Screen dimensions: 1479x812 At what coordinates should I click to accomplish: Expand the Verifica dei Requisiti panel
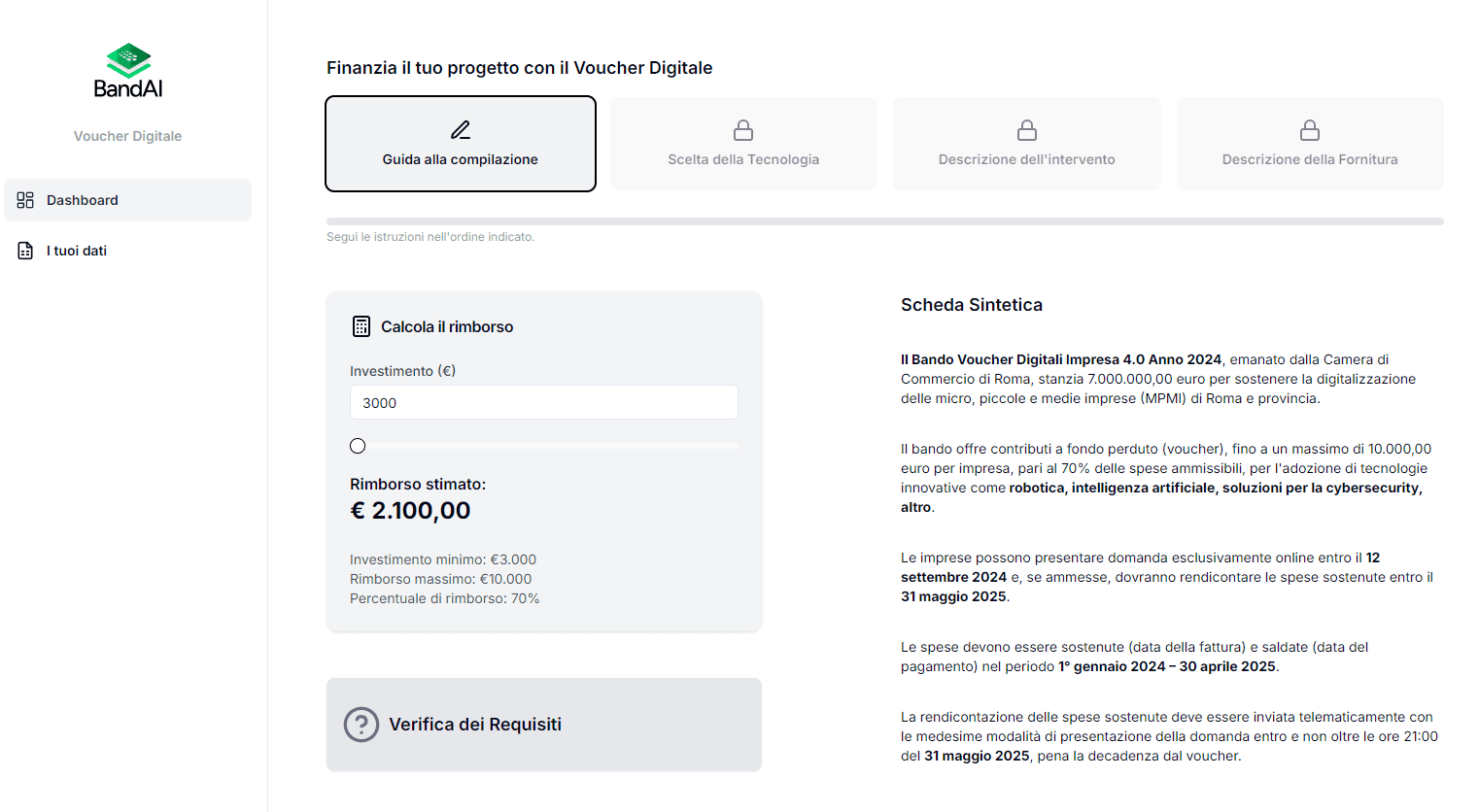point(543,725)
